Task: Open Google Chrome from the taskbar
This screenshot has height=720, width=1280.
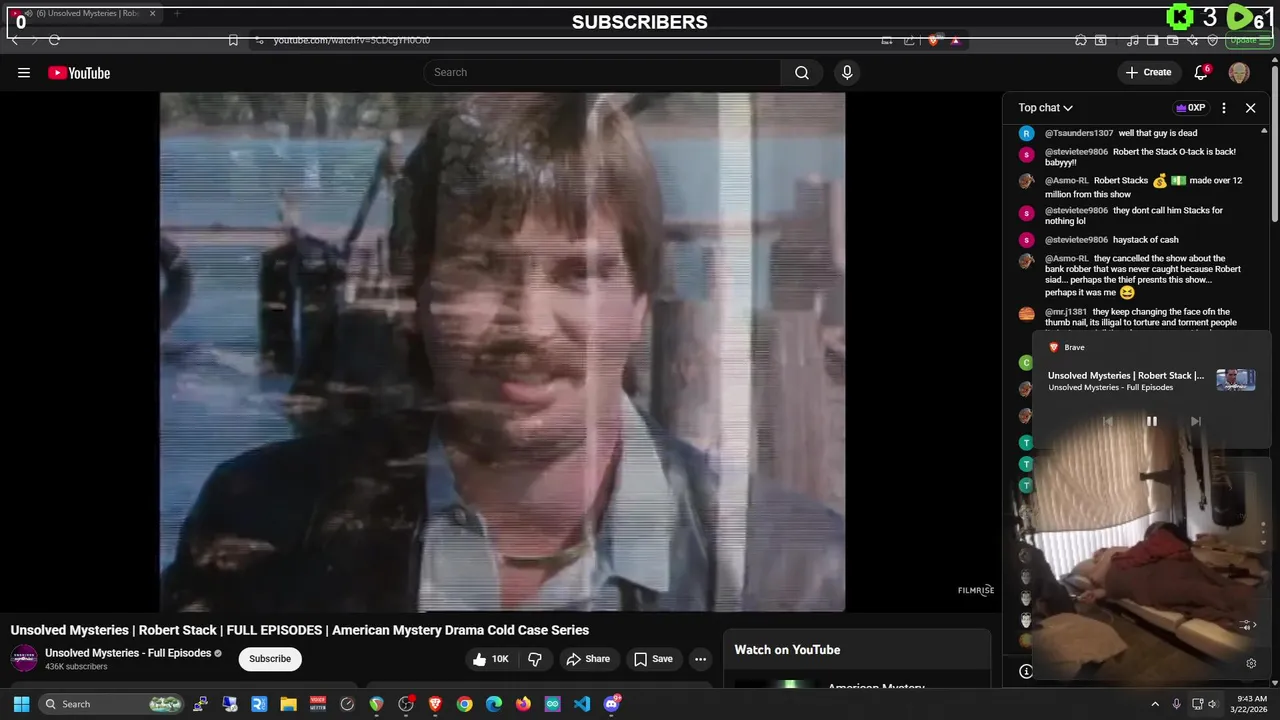Action: click(x=464, y=704)
